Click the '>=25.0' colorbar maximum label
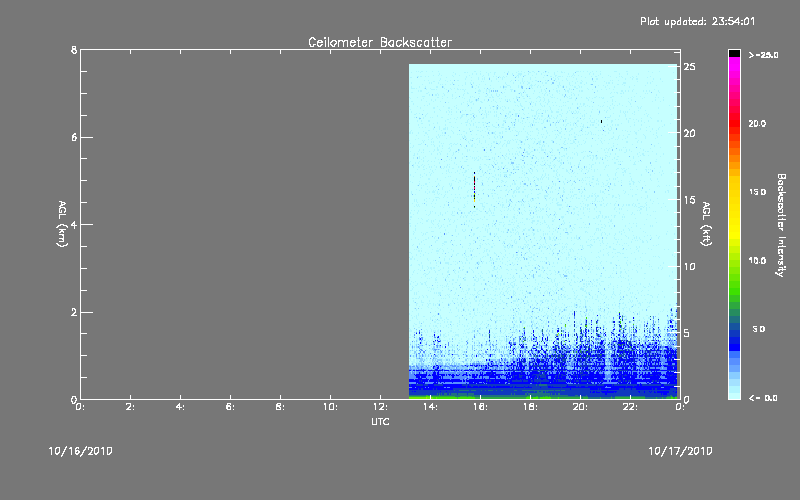The height and width of the screenshot is (500, 800). [763, 55]
